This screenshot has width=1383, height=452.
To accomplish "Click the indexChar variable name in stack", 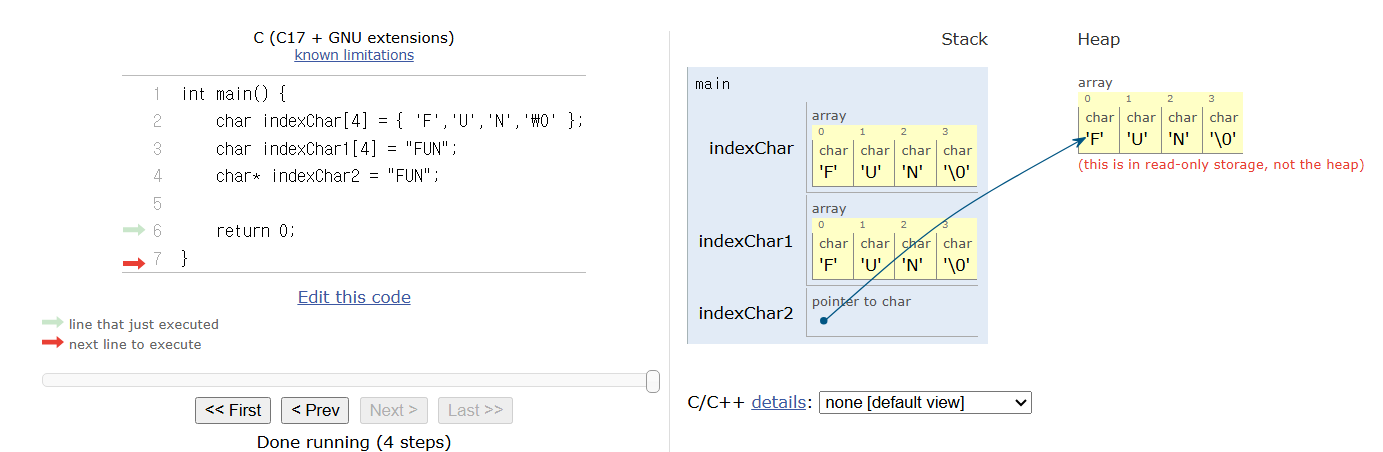I will [751, 148].
